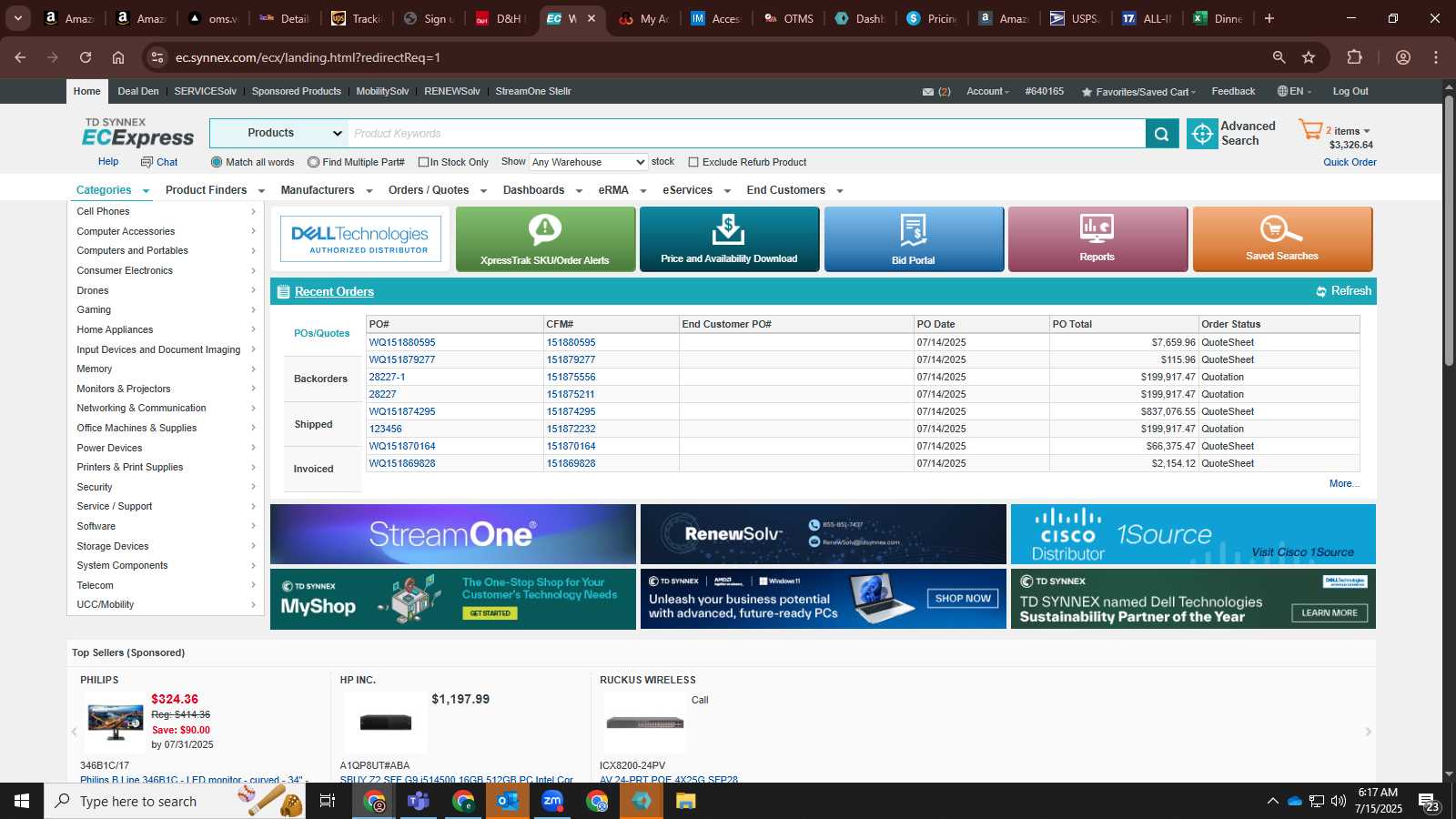Click the search magnifier button

(1162, 134)
